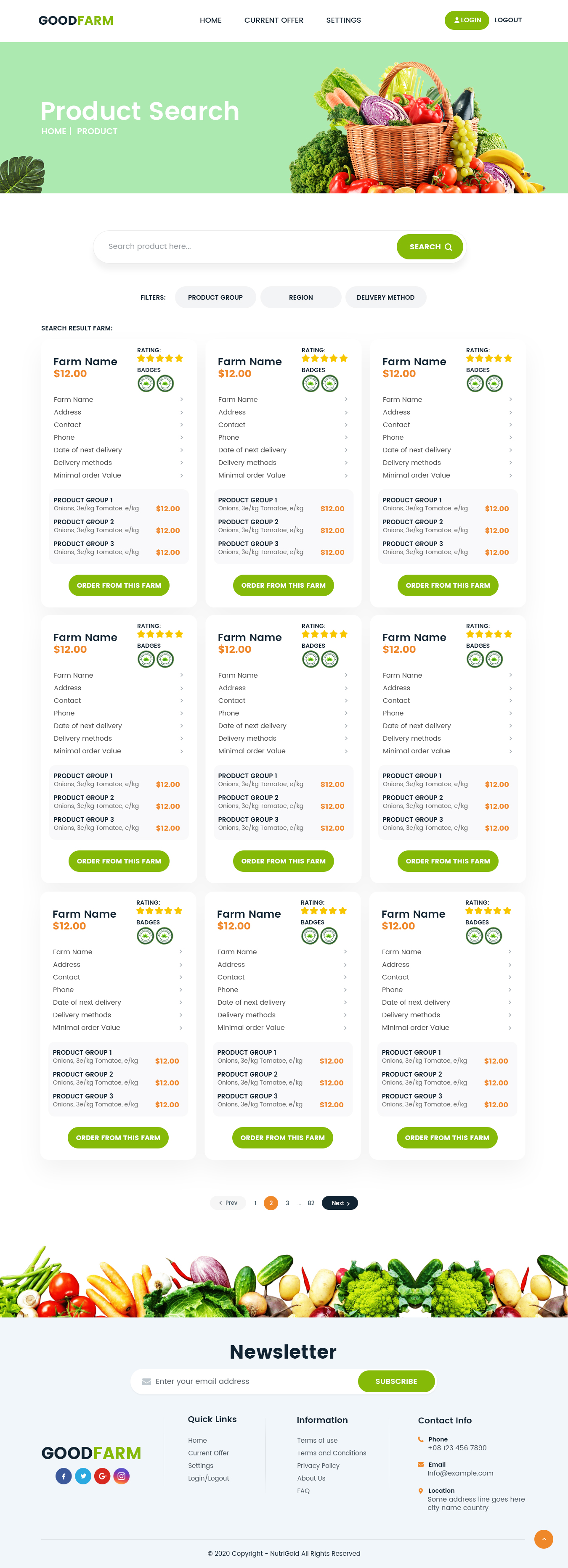This screenshot has width=568, height=1568.
Task: Click the Facebook icon in footer
Action: (x=64, y=1476)
